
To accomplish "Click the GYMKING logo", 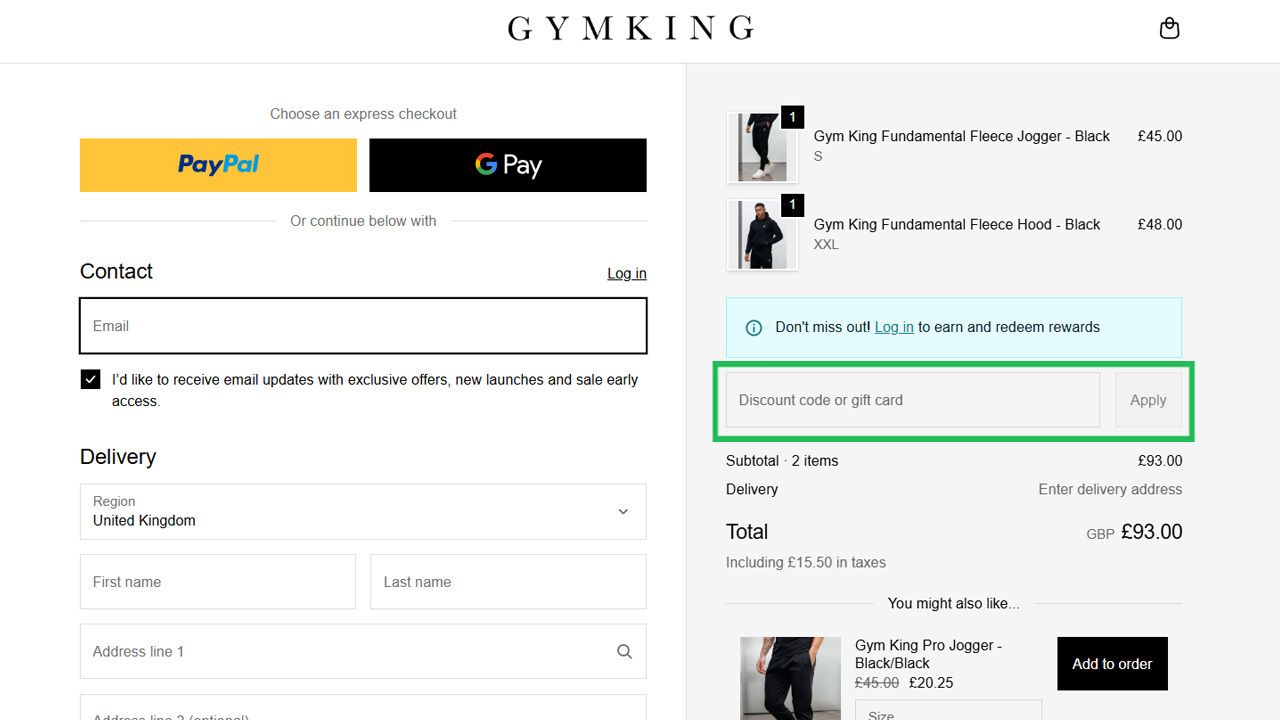I will coord(630,28).
